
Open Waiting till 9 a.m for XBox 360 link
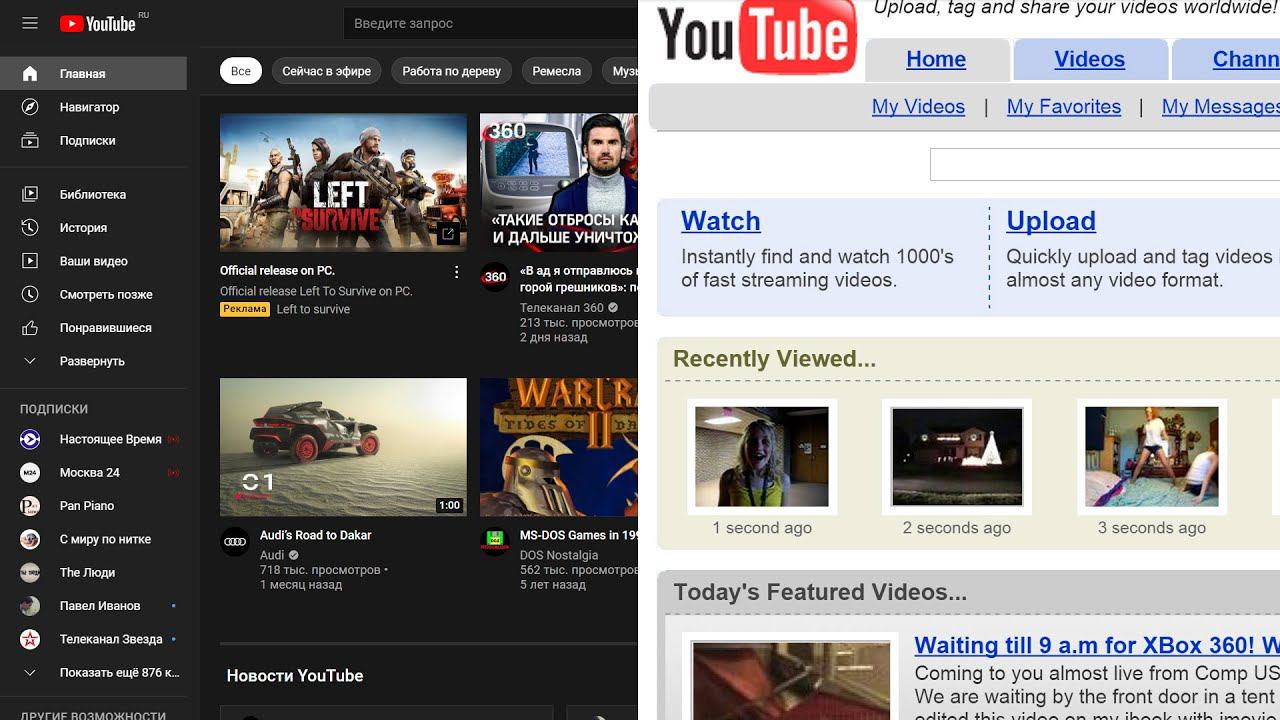coord(1097,645)
